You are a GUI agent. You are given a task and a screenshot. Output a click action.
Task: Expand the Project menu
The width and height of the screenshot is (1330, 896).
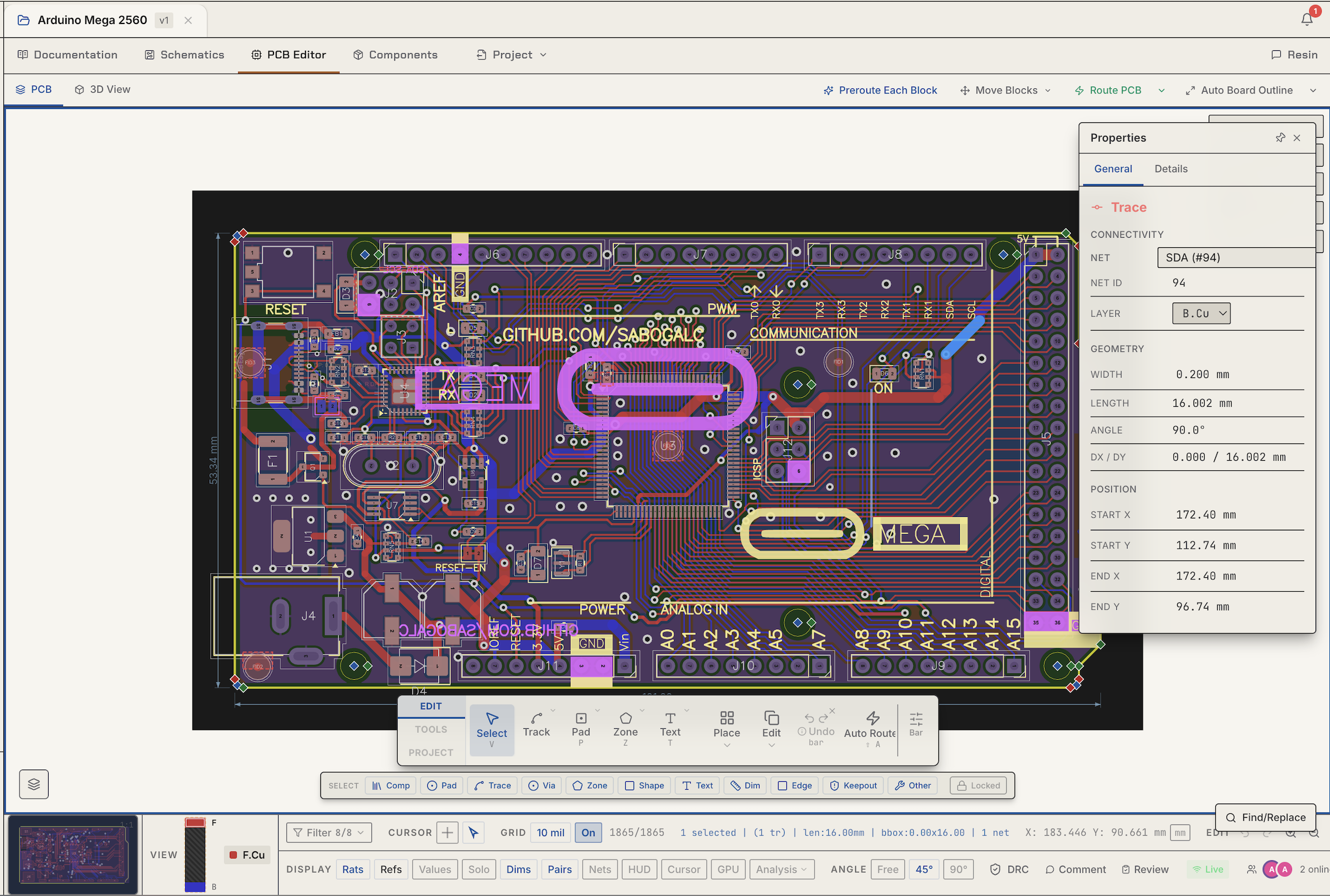pyautogui.click(x=511, y=55)
